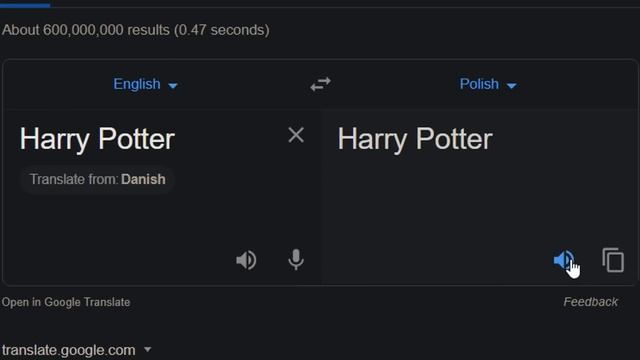
Task: Select the translated Harry Potter output text
Action: click(x=415, y=139)
